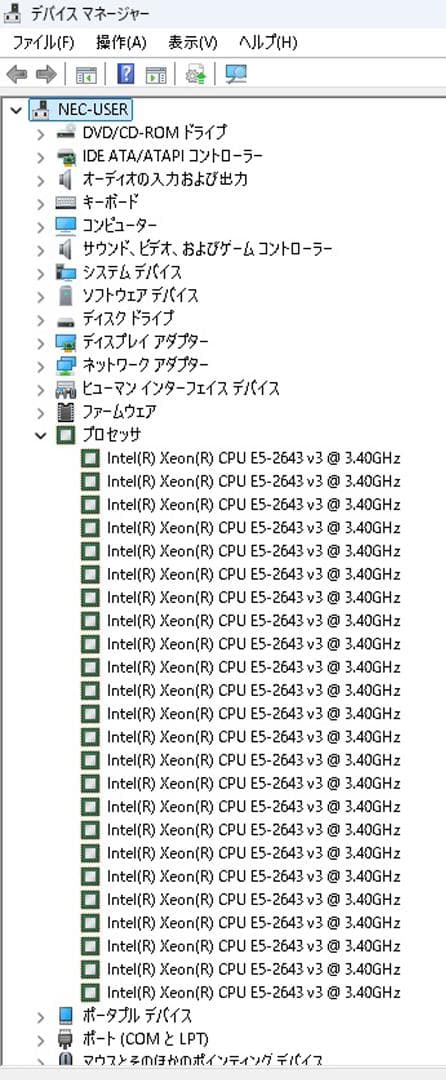Expand the サウンド、ビデオ、およびゲーム コントローラー node
The height and width of the screenshot is (1080, 446).
pos(41,249)
